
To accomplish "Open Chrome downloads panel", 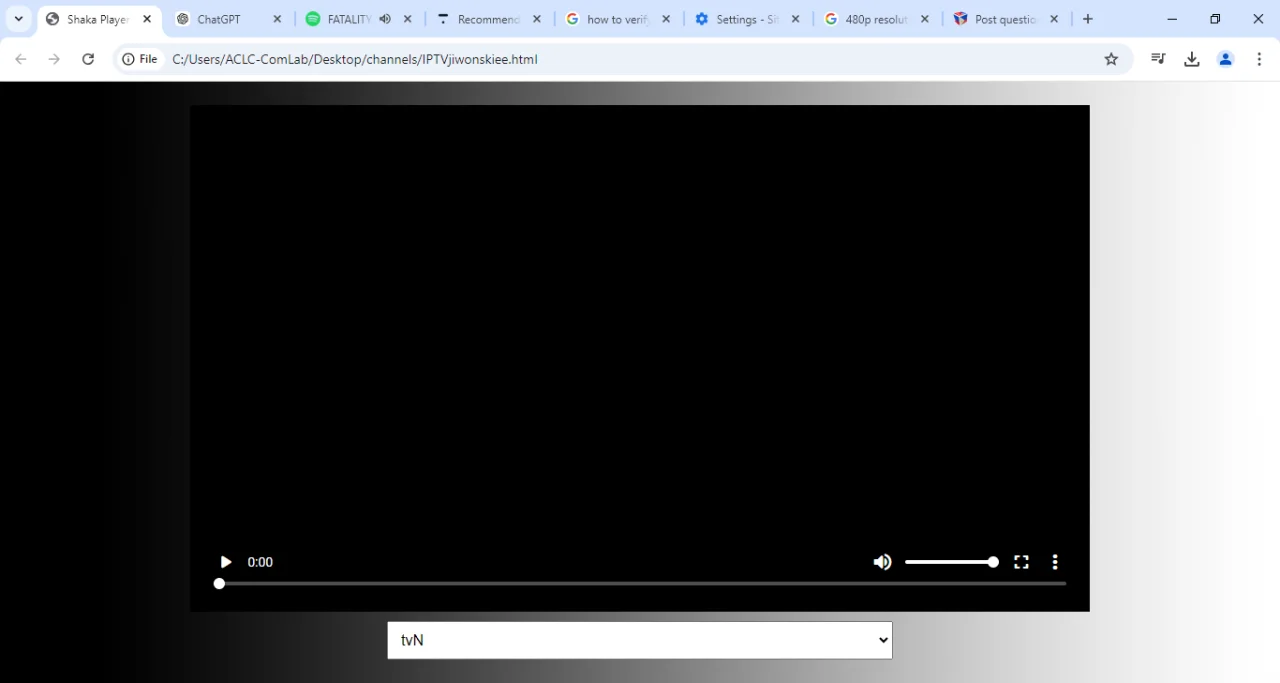I will point(1192,59).
